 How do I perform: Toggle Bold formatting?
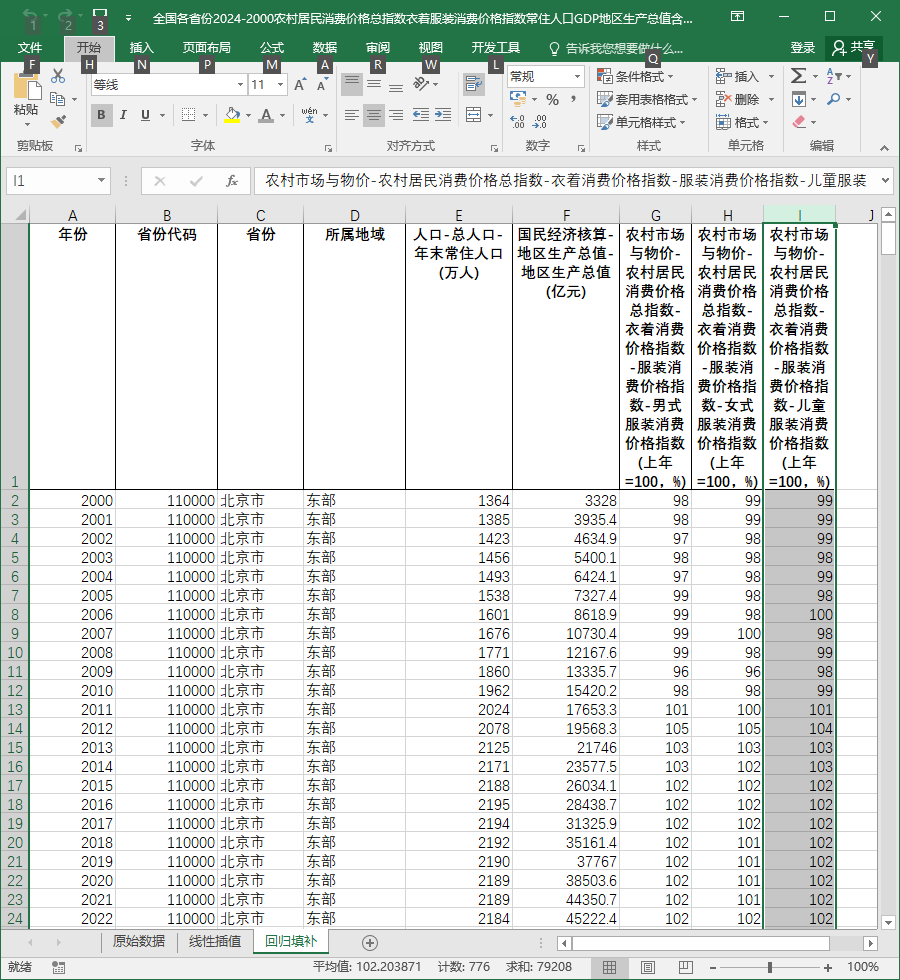click(x=101, y=115)
